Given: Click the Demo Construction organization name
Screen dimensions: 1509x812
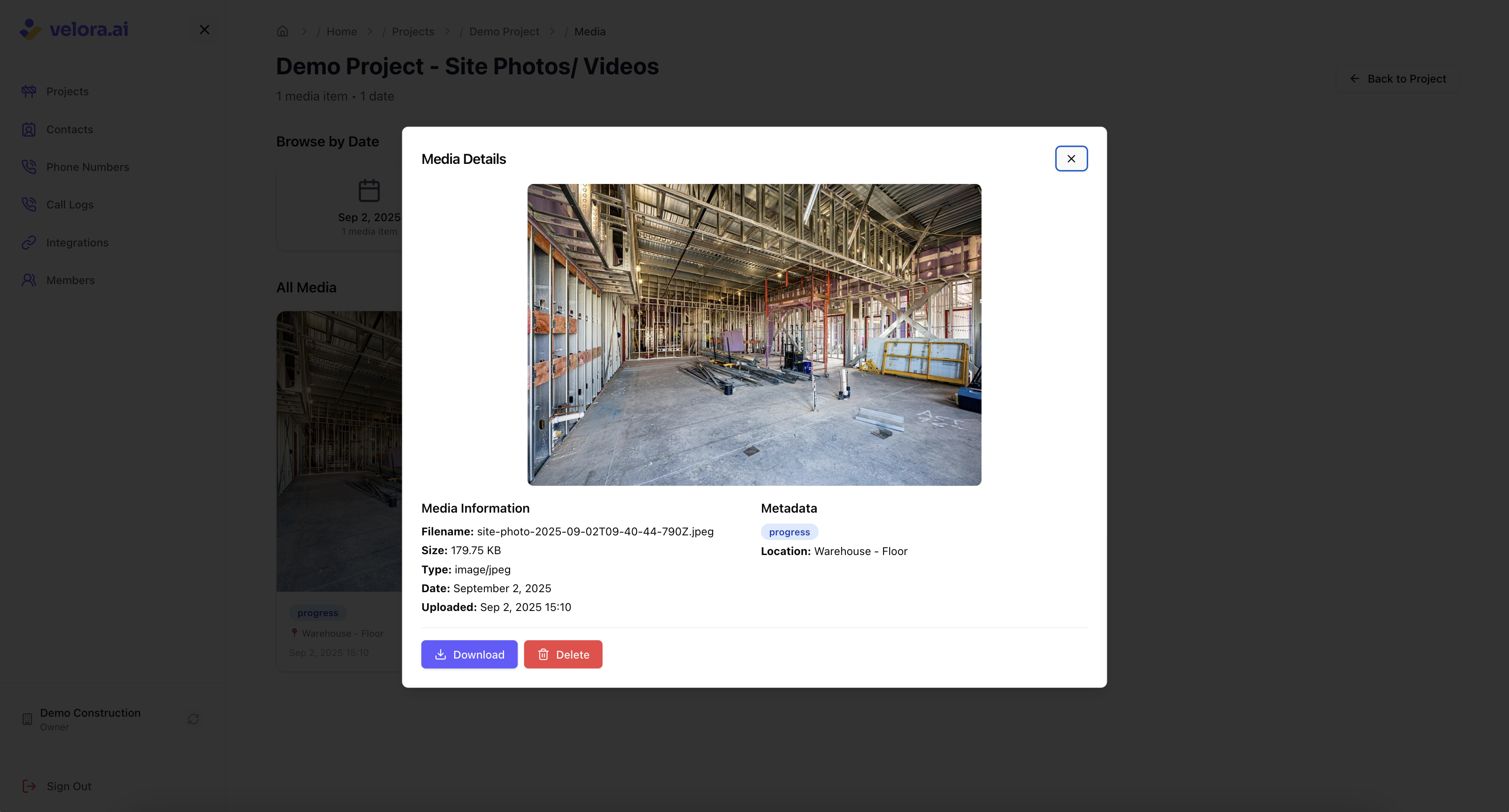Looking at the screenshot, I should [x=90, y=712].
